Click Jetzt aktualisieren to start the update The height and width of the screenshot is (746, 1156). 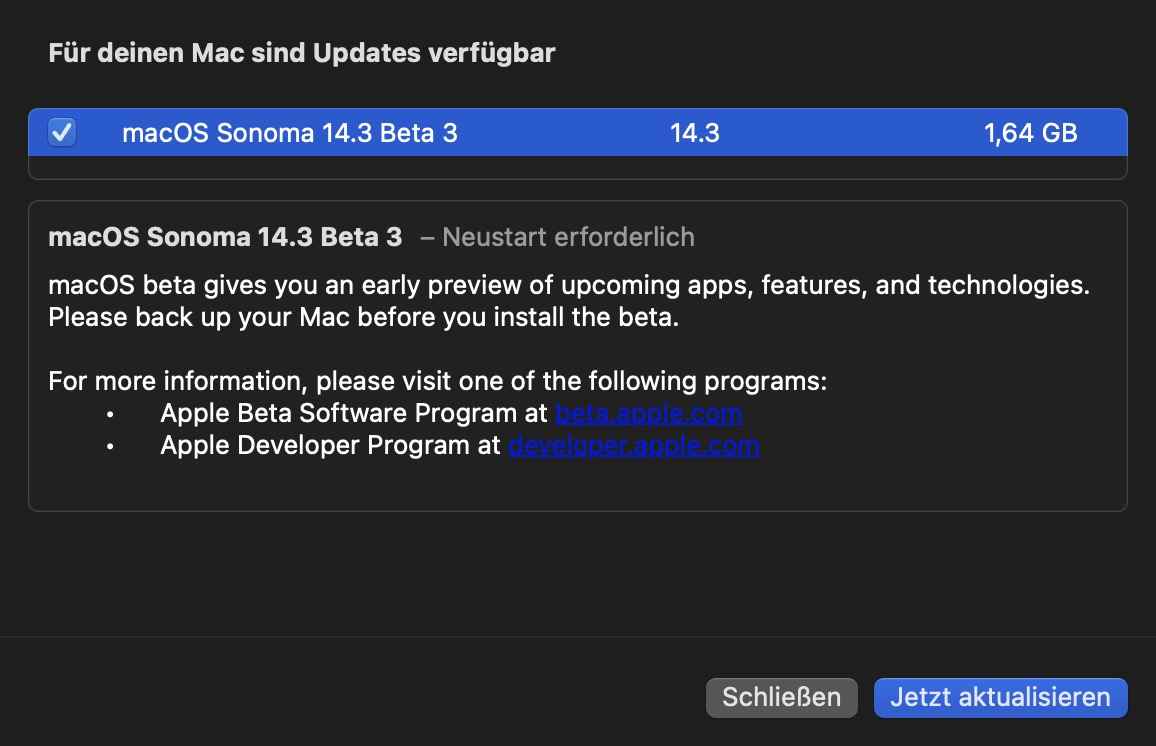(x=1000, y=697)
